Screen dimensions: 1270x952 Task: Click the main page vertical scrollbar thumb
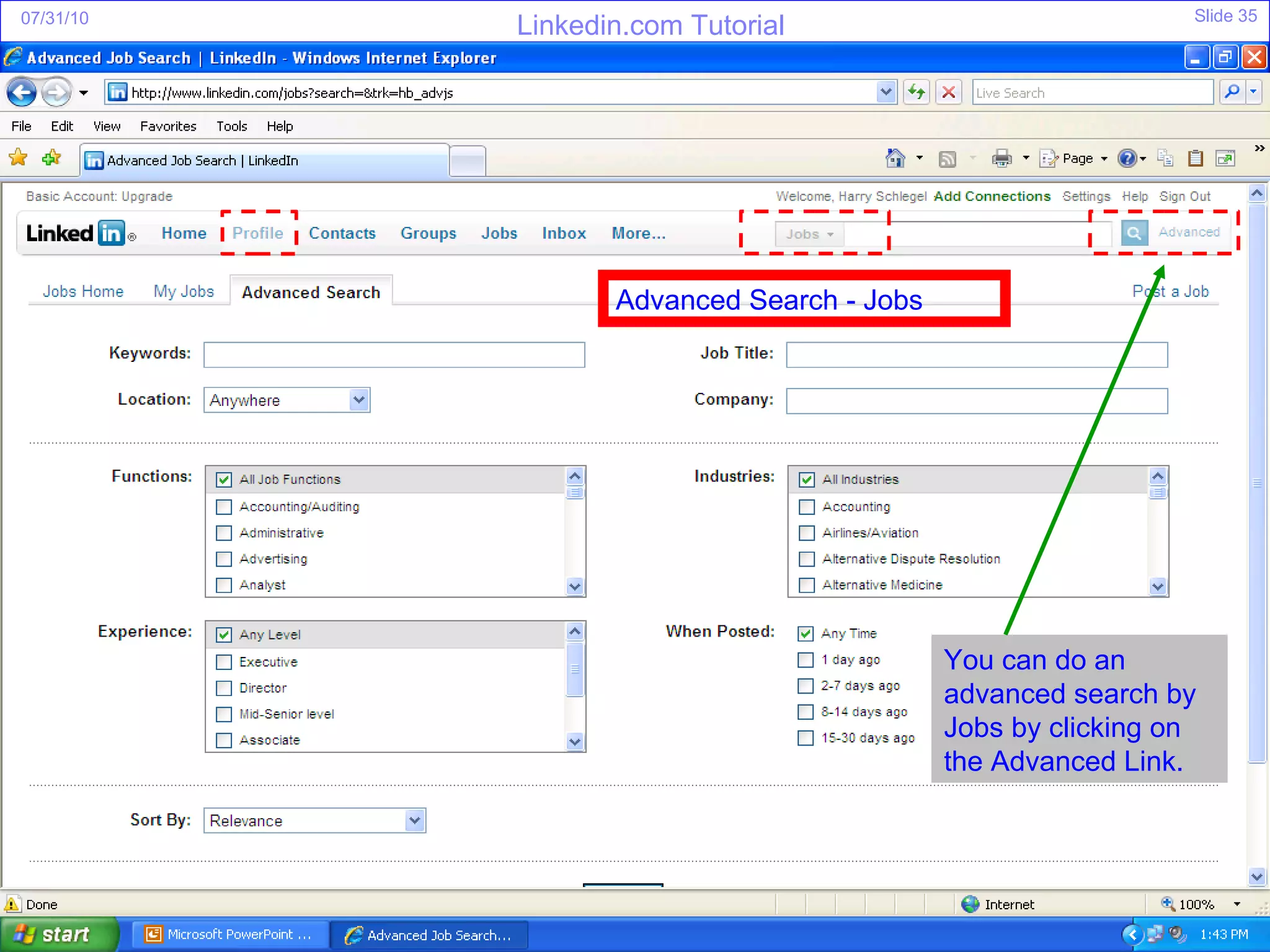(1257, 483)
